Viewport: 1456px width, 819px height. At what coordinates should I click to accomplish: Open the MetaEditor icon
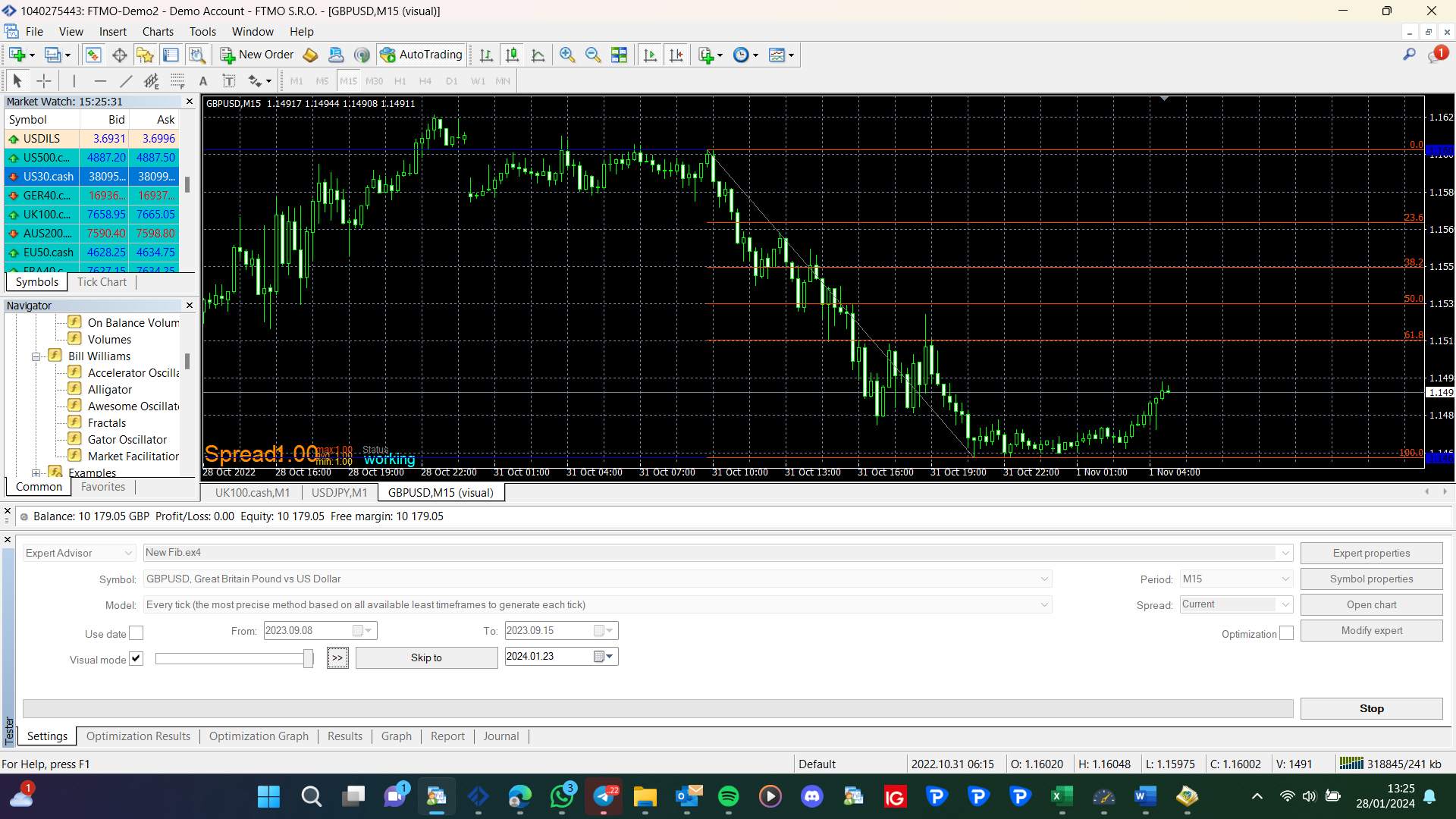pyautogui.click(x=310, y=55)
